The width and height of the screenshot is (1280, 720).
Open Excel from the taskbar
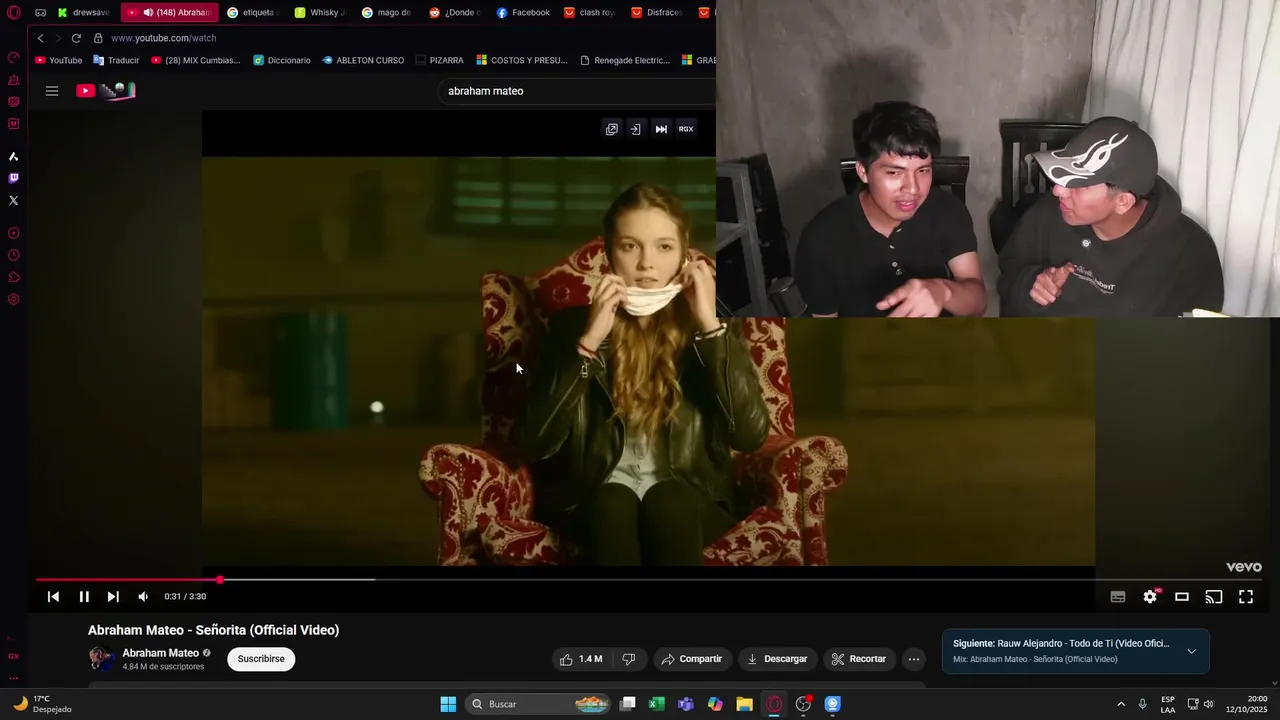(656, 704)
